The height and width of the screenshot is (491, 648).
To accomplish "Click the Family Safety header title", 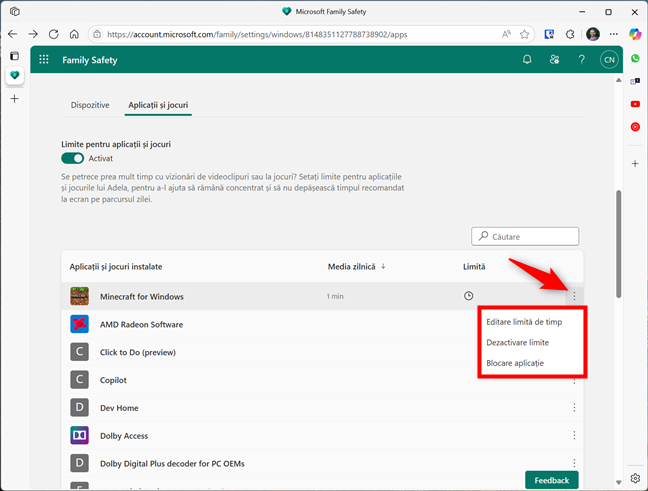I will pyautogui.click(x=90, y=60).
